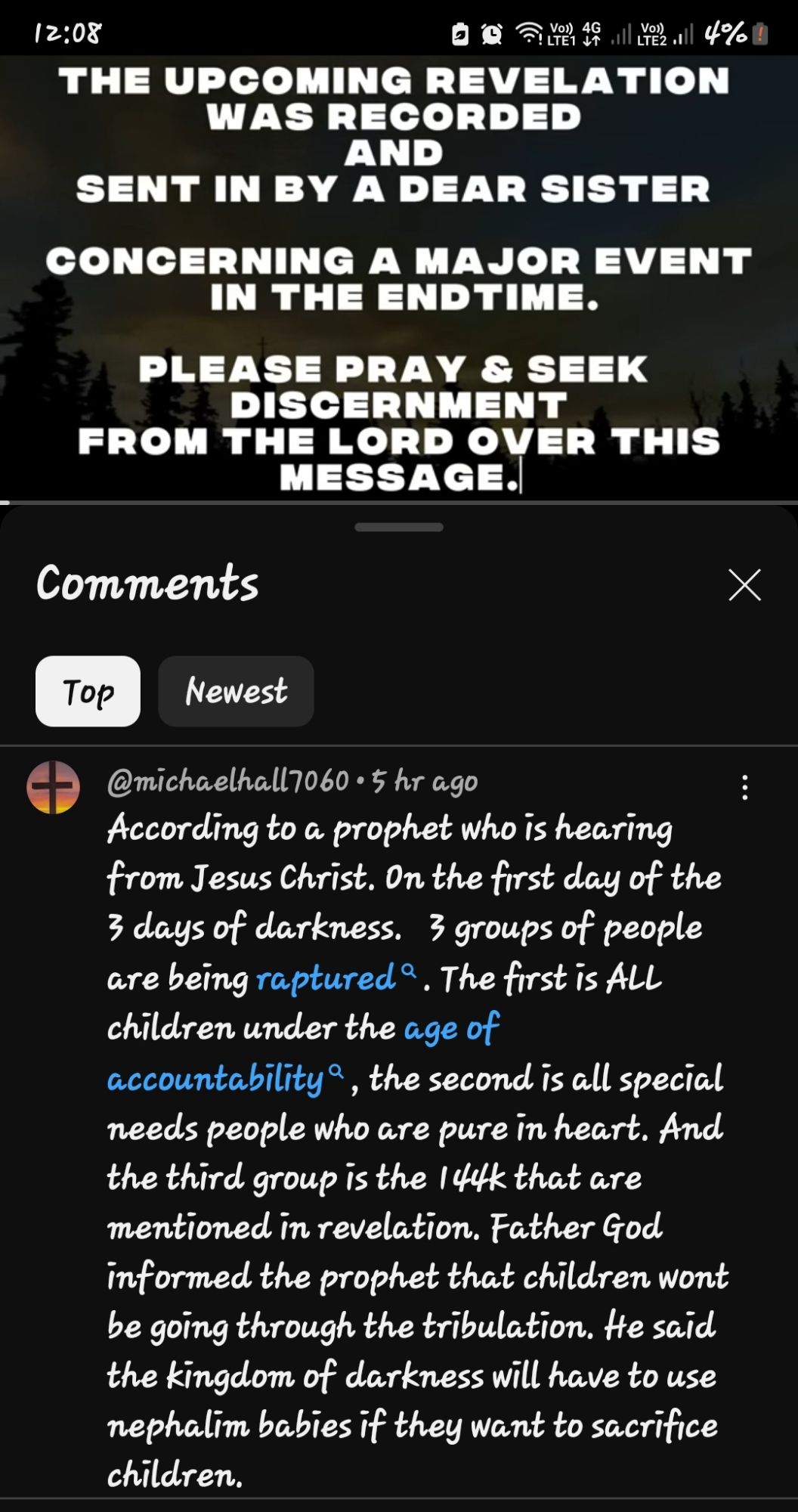The width and height of the screenshot is (798, 1512).
Task: Tap the LTE2 signal strength icon
Action: point(683,36)
